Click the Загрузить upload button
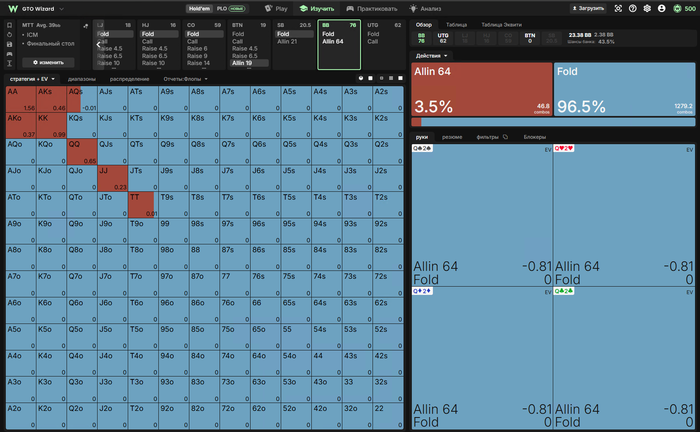 (x=588, y=8)
